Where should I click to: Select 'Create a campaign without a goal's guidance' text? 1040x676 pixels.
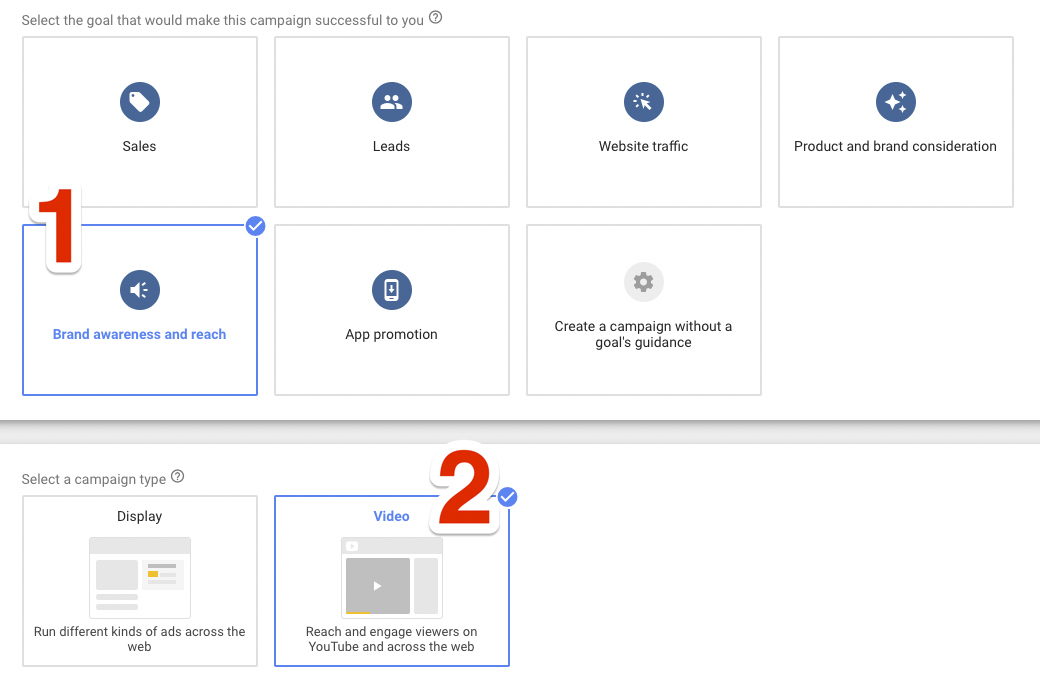tap(644, 335)
